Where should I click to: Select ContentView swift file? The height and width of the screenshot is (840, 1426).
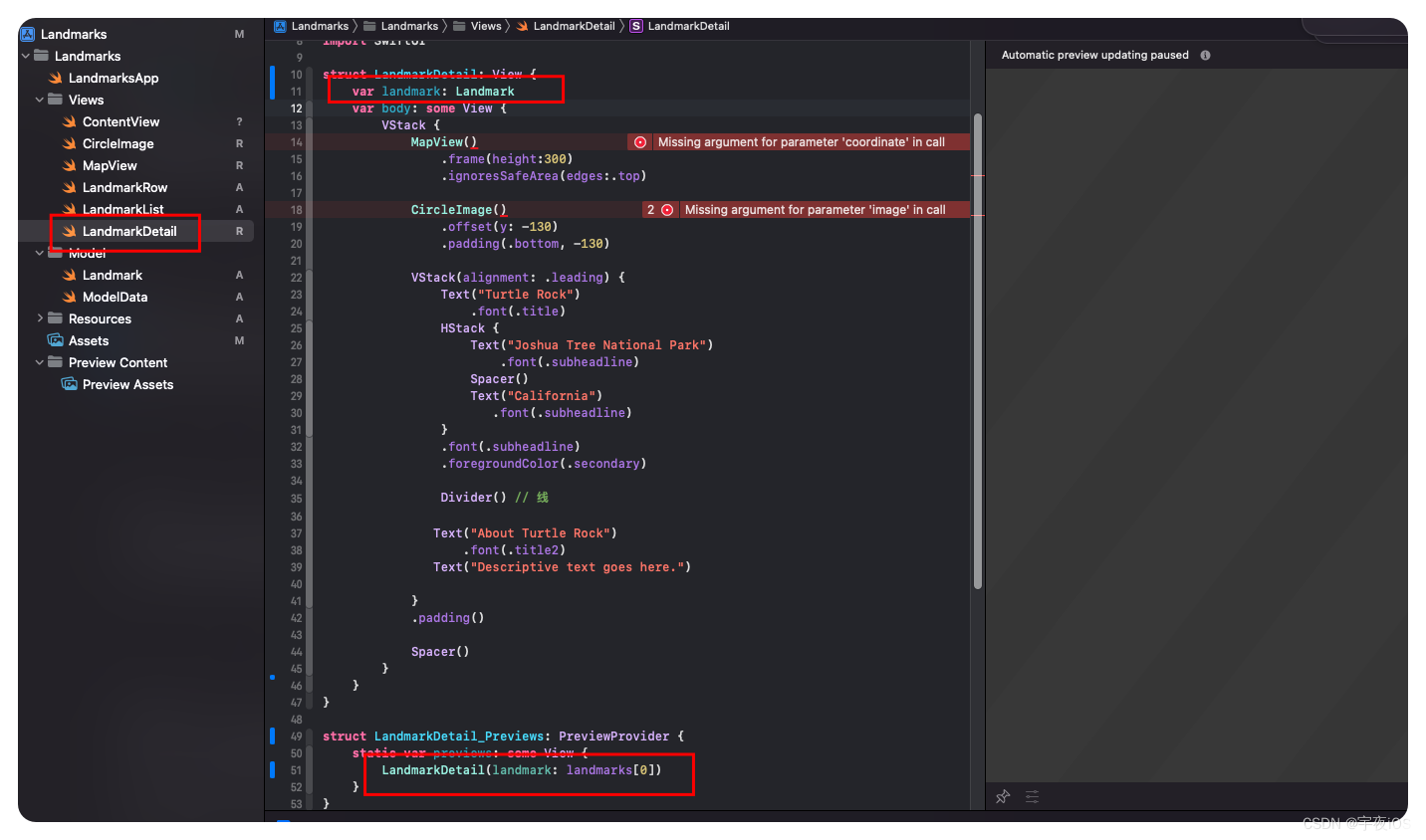coord(120,121)
